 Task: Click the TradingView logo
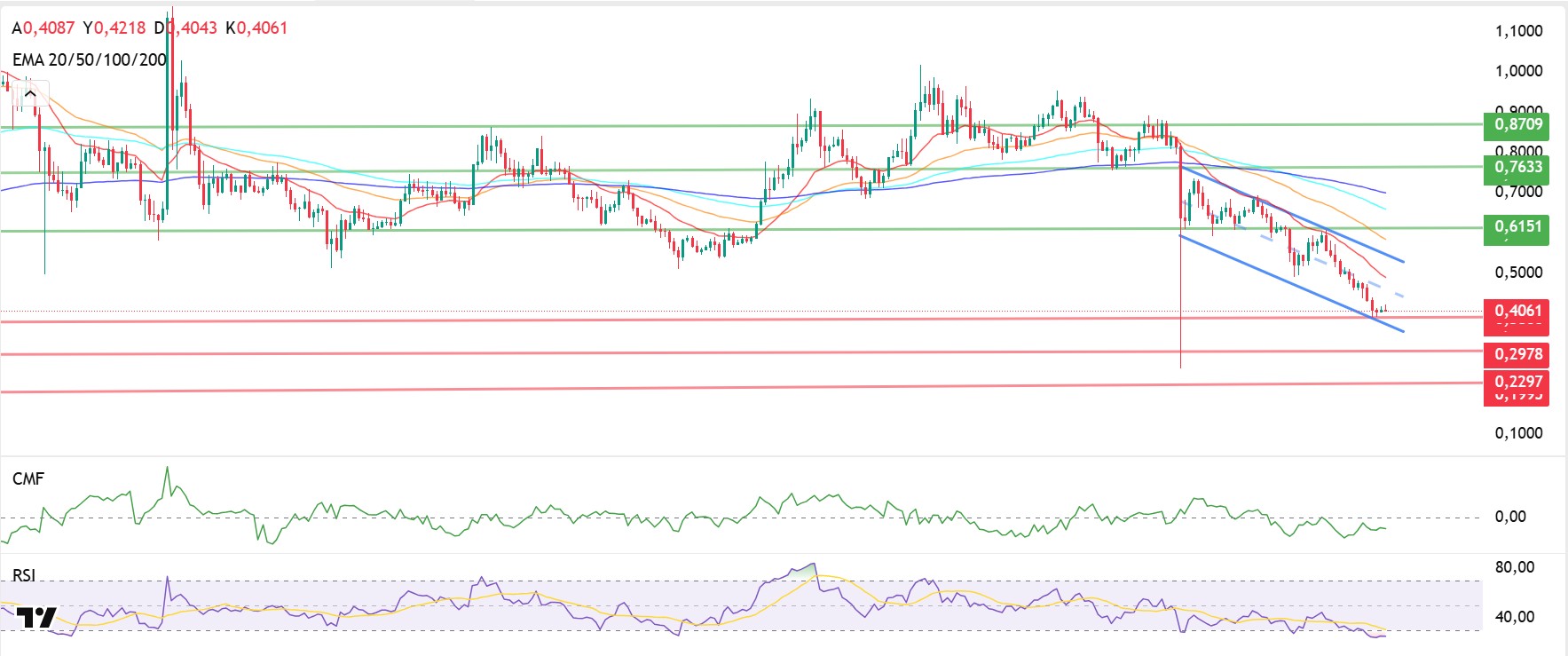pyautogui.click(x=37, y=617)
